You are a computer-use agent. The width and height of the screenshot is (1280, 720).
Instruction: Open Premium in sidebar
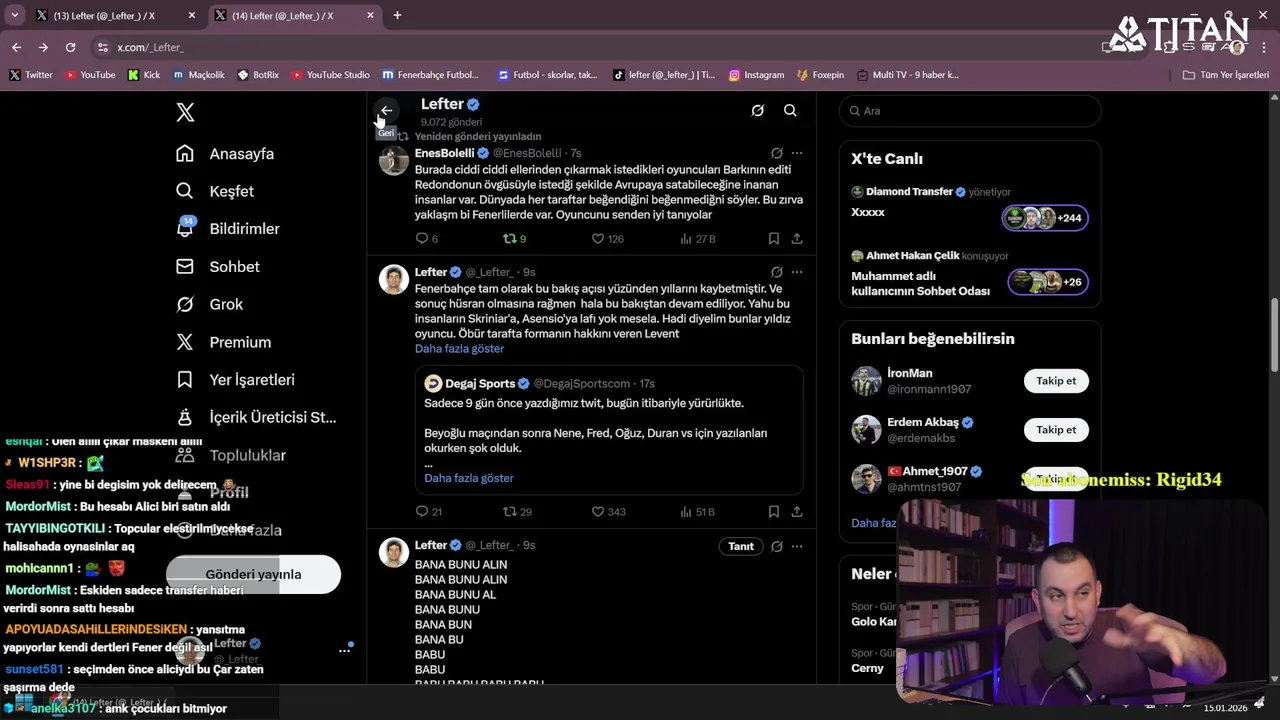pos(224,342)
